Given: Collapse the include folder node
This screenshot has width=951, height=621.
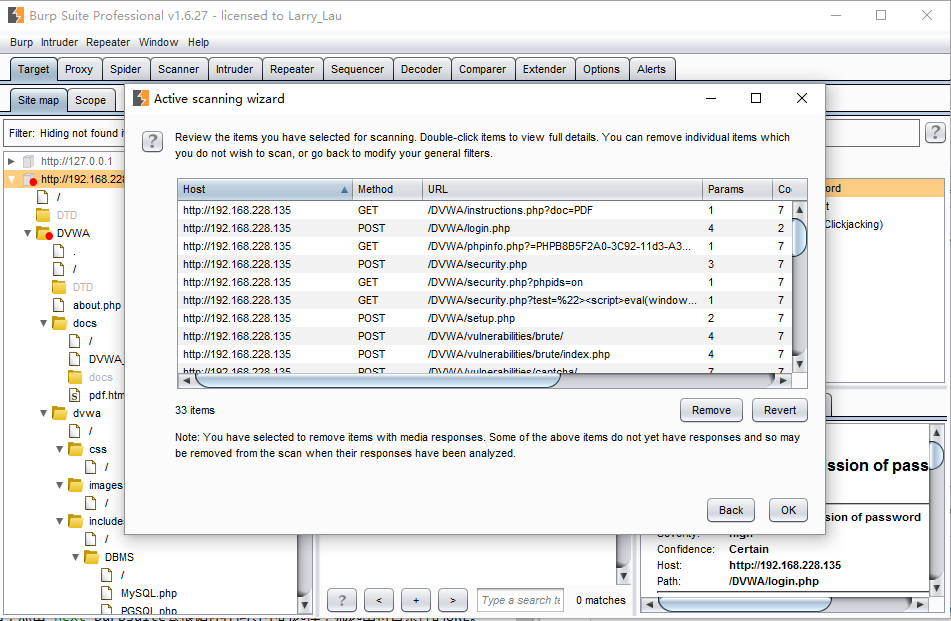Looking at the screenshot, I should 59,521.
